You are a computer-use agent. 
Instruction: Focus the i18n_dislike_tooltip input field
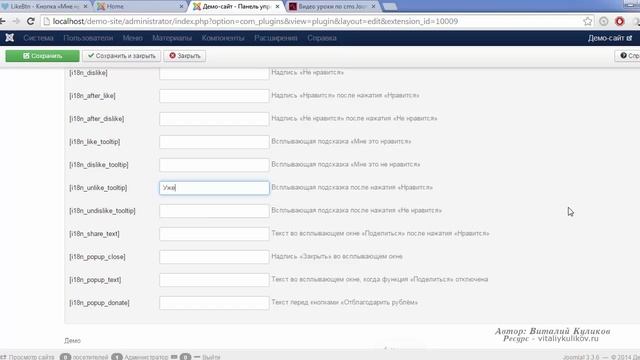pos(214,165)
